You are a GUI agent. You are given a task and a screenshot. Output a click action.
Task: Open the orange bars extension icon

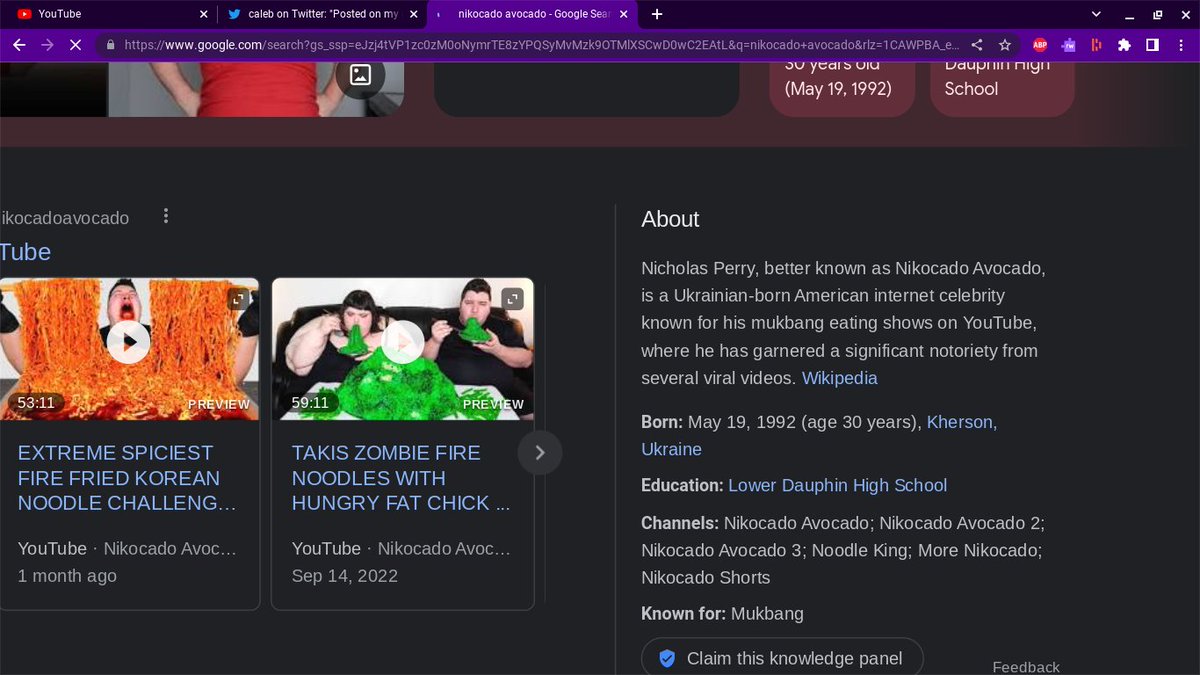click(x=1096, y=45)
